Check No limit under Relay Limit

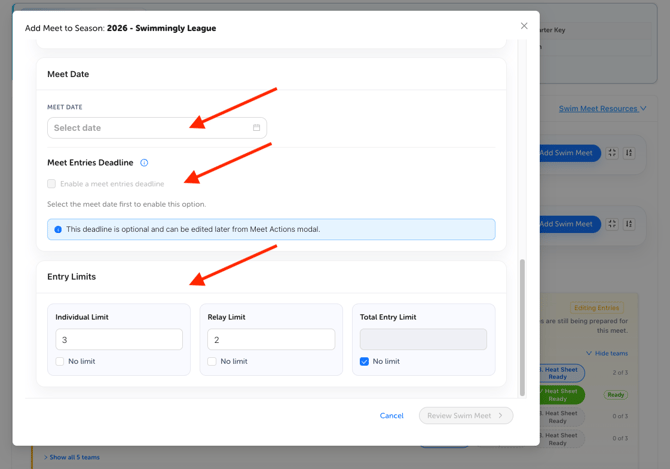click(212, 361)
